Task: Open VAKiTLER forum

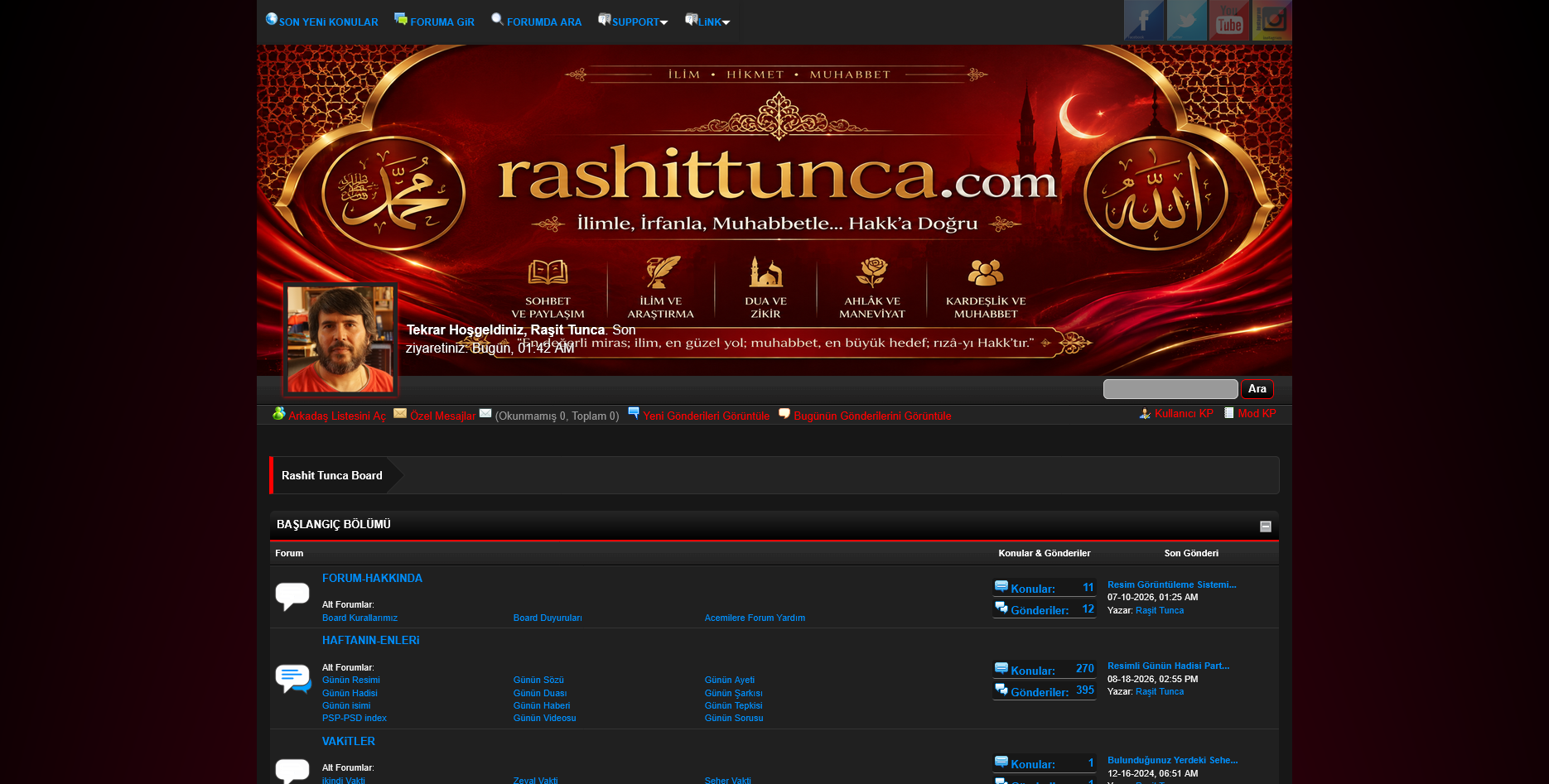Action: click(349, 742)
